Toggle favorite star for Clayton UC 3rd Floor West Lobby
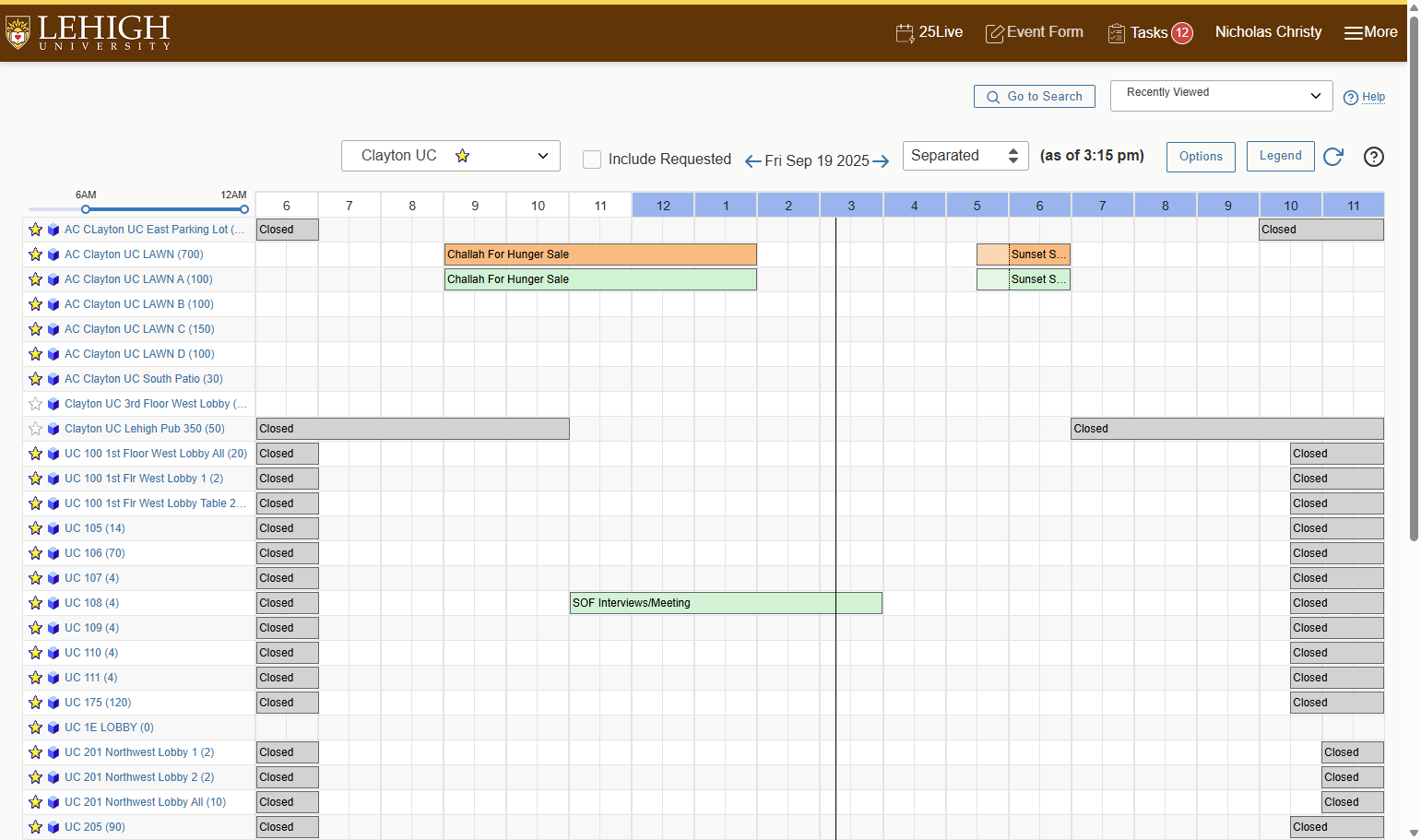Viewport: 1421px width, 840px height. [x=35, y=404]
